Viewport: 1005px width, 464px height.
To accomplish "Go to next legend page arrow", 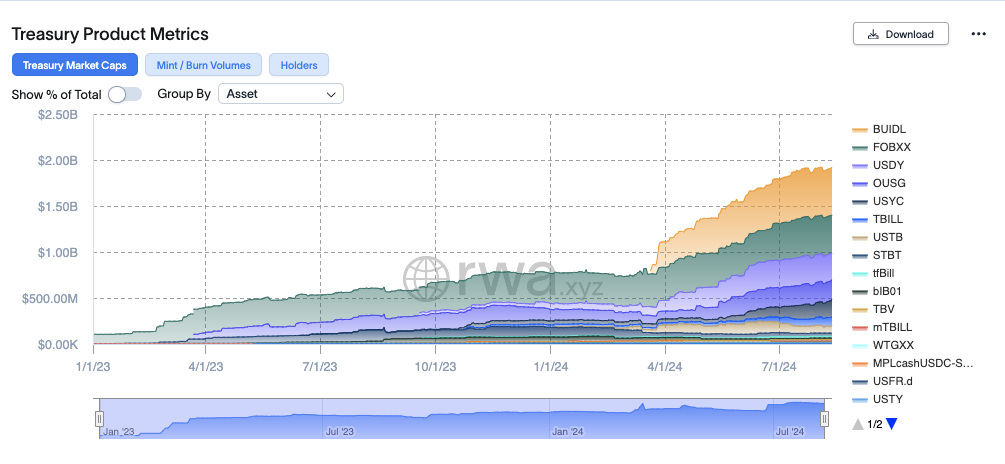I will pyautogui.click(x=892, y=424).
